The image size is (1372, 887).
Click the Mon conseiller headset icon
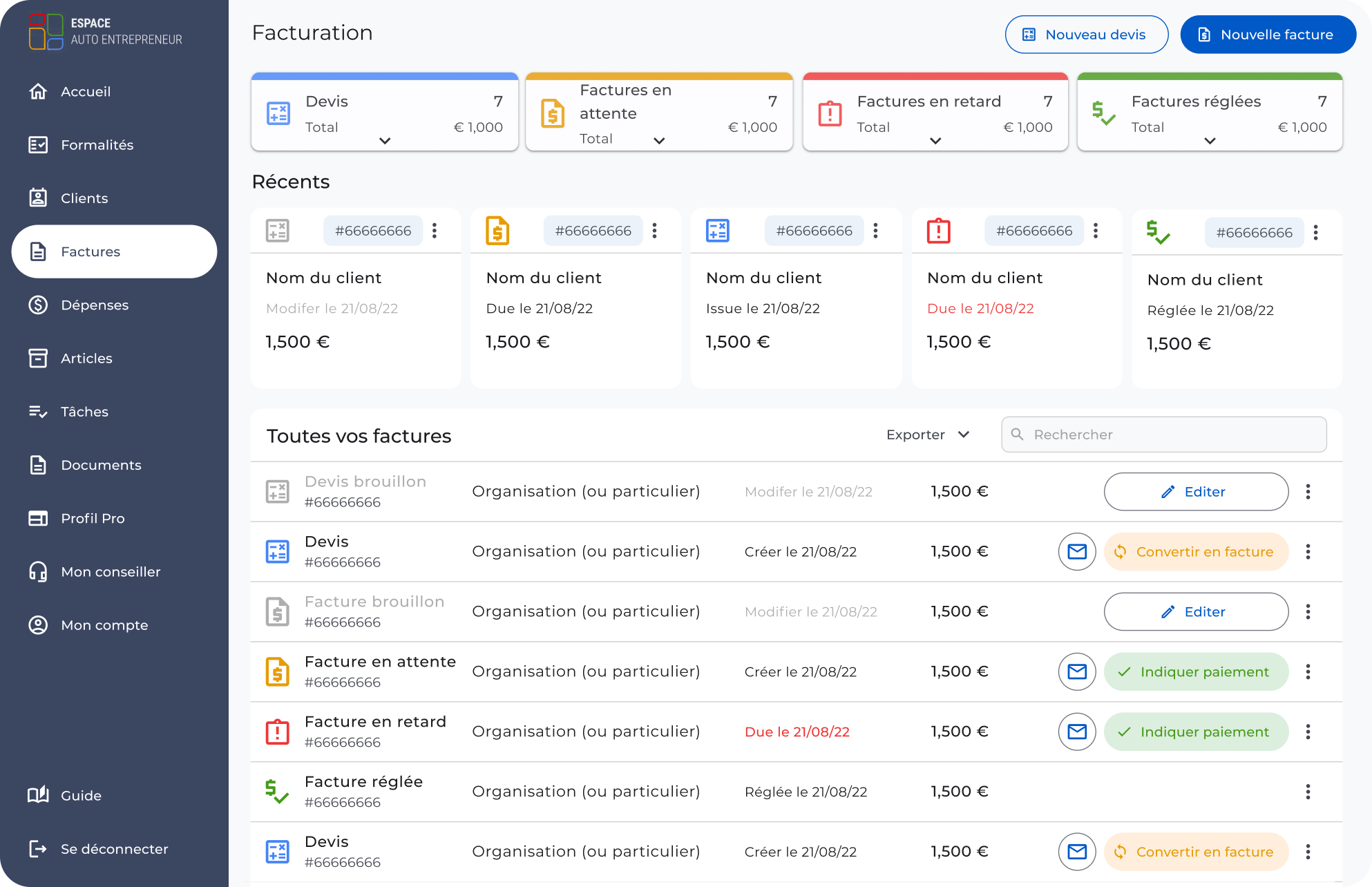pos(38,571)
